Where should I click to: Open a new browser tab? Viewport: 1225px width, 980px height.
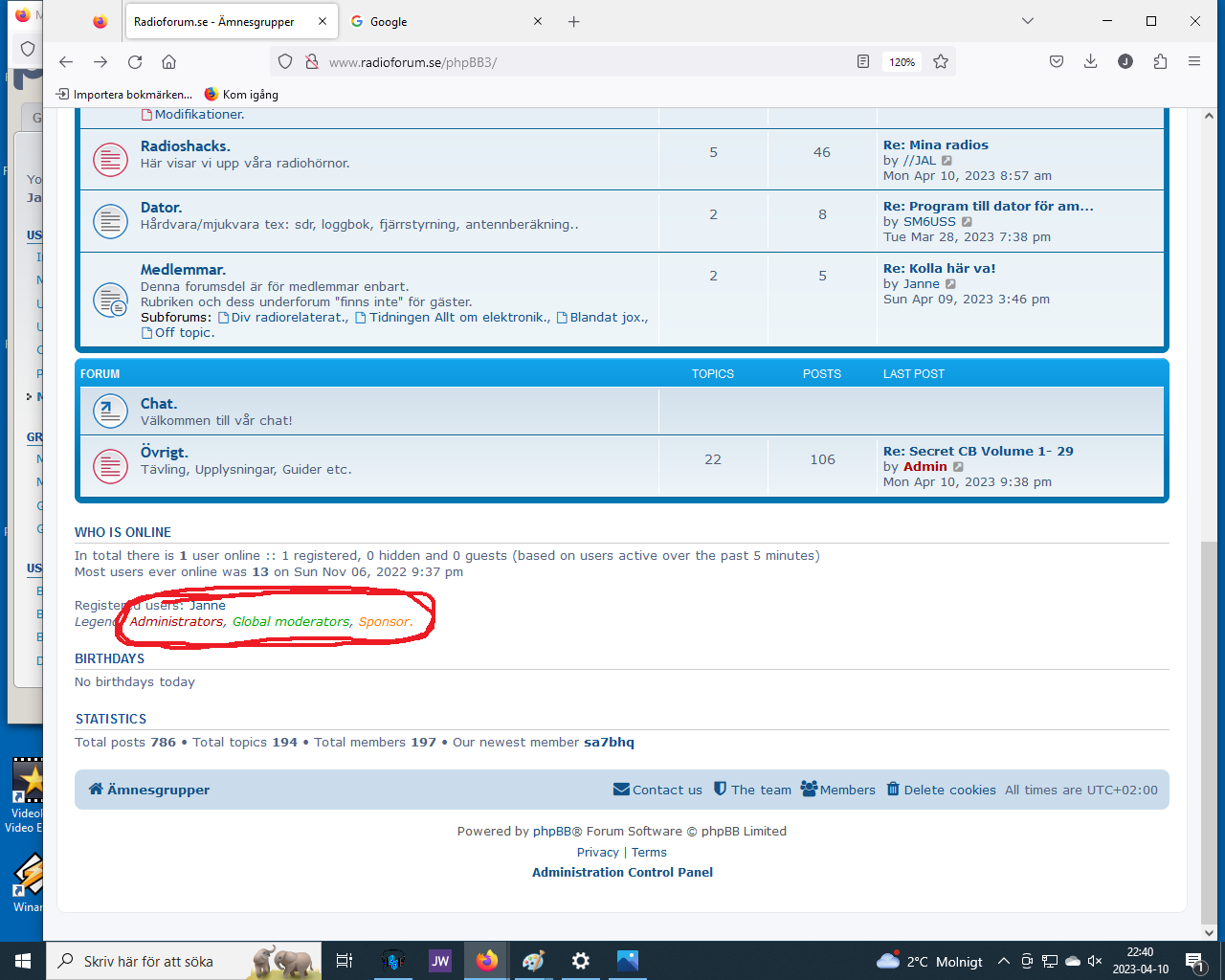[573, 21]
